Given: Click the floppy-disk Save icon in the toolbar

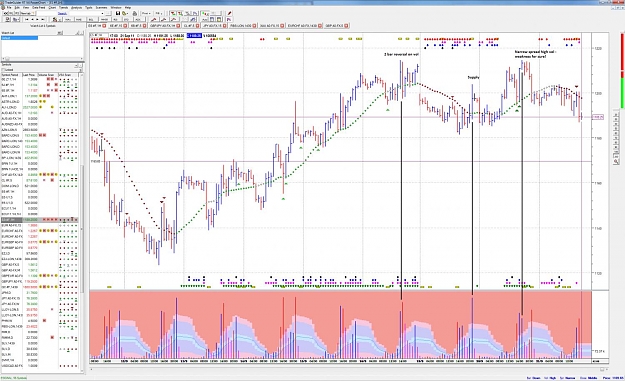Looking at the screenshot, I should [118, 14].
